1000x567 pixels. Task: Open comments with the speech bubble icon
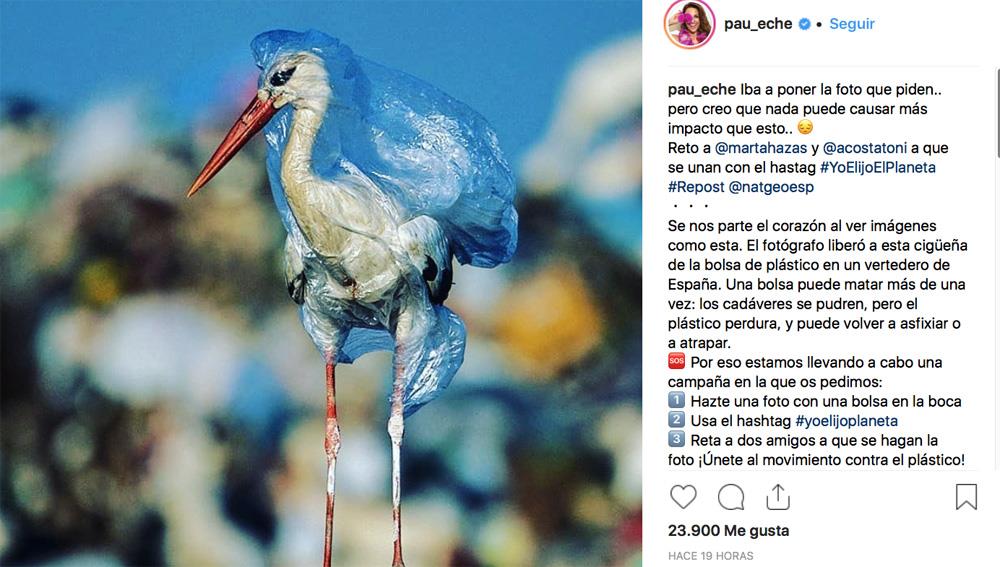[x=731, y=497]
